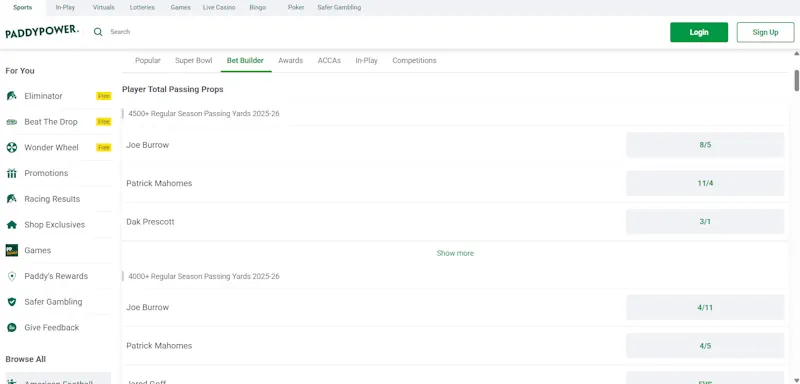Screen dimensions: 800x384
Task: Switch to the Popular sub-tab
Action: click(147, 61)
